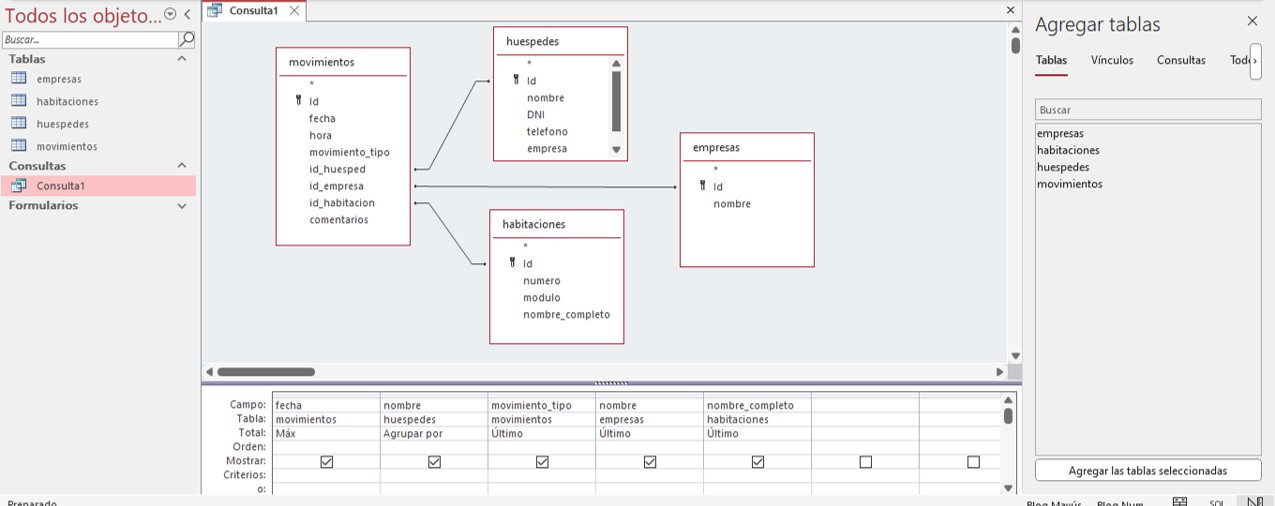Screen dimensions: 1275x506
Task: Select id_huesped field in movimientos table
Action: pyautogui.click(x=337, y=169)
